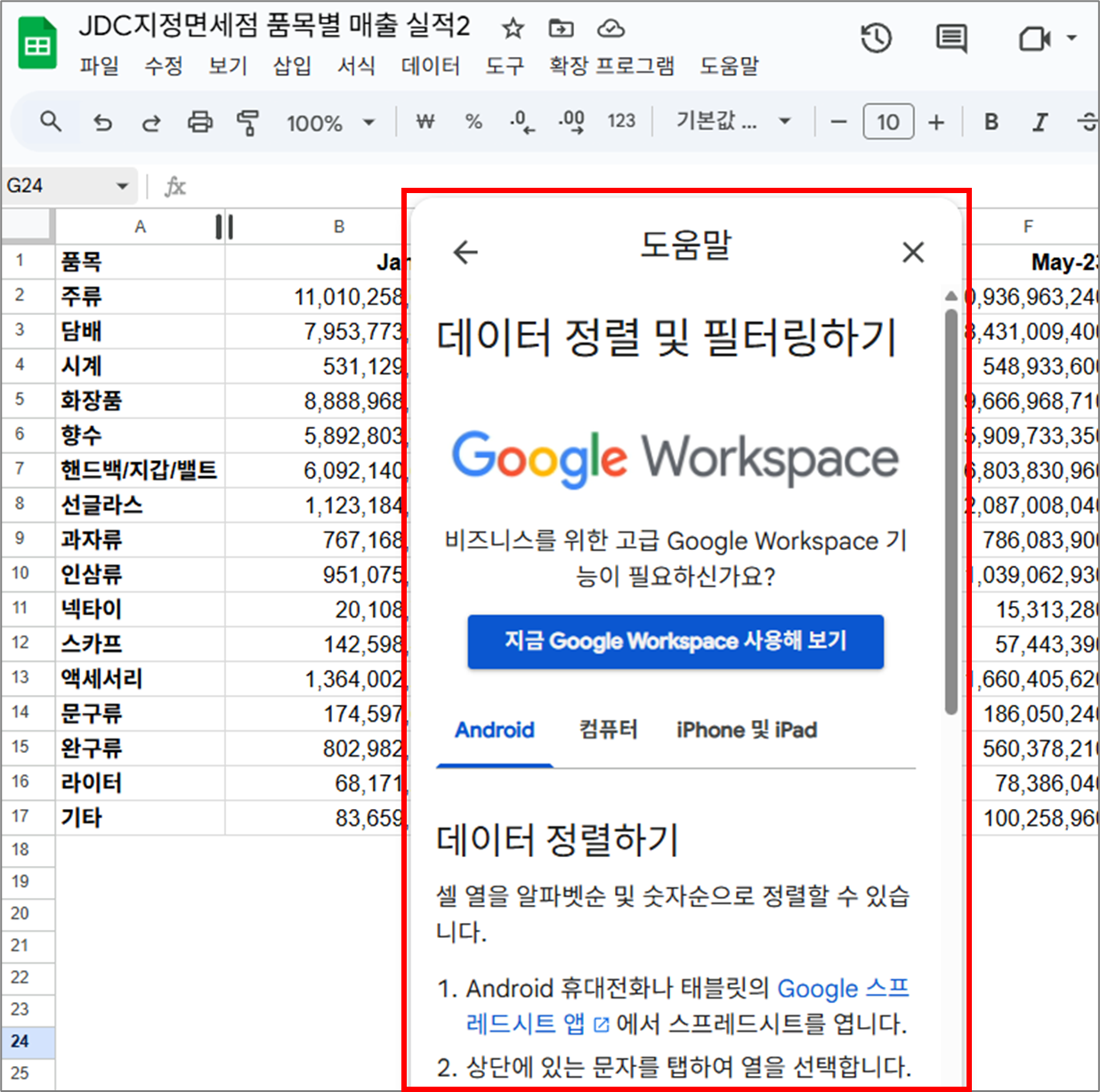Open the 100% zoom dropdown

[331, 123]
